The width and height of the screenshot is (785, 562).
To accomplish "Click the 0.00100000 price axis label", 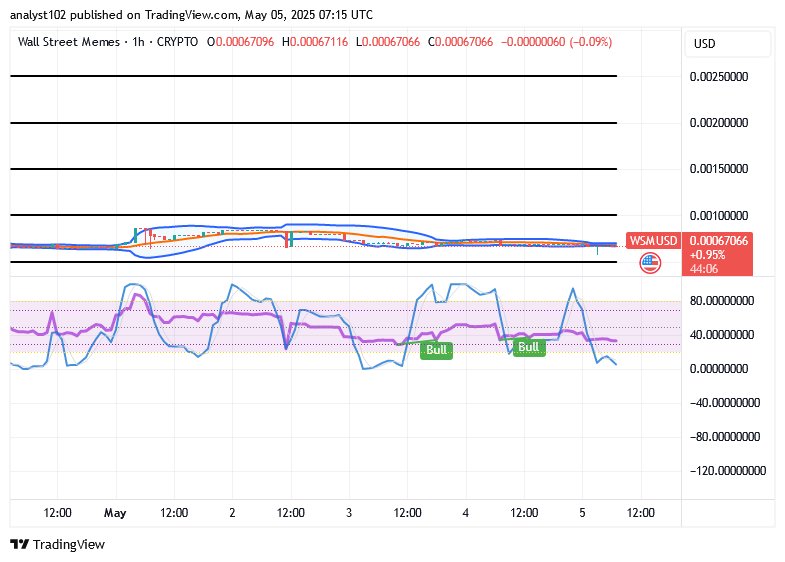I will click(719, 216).
